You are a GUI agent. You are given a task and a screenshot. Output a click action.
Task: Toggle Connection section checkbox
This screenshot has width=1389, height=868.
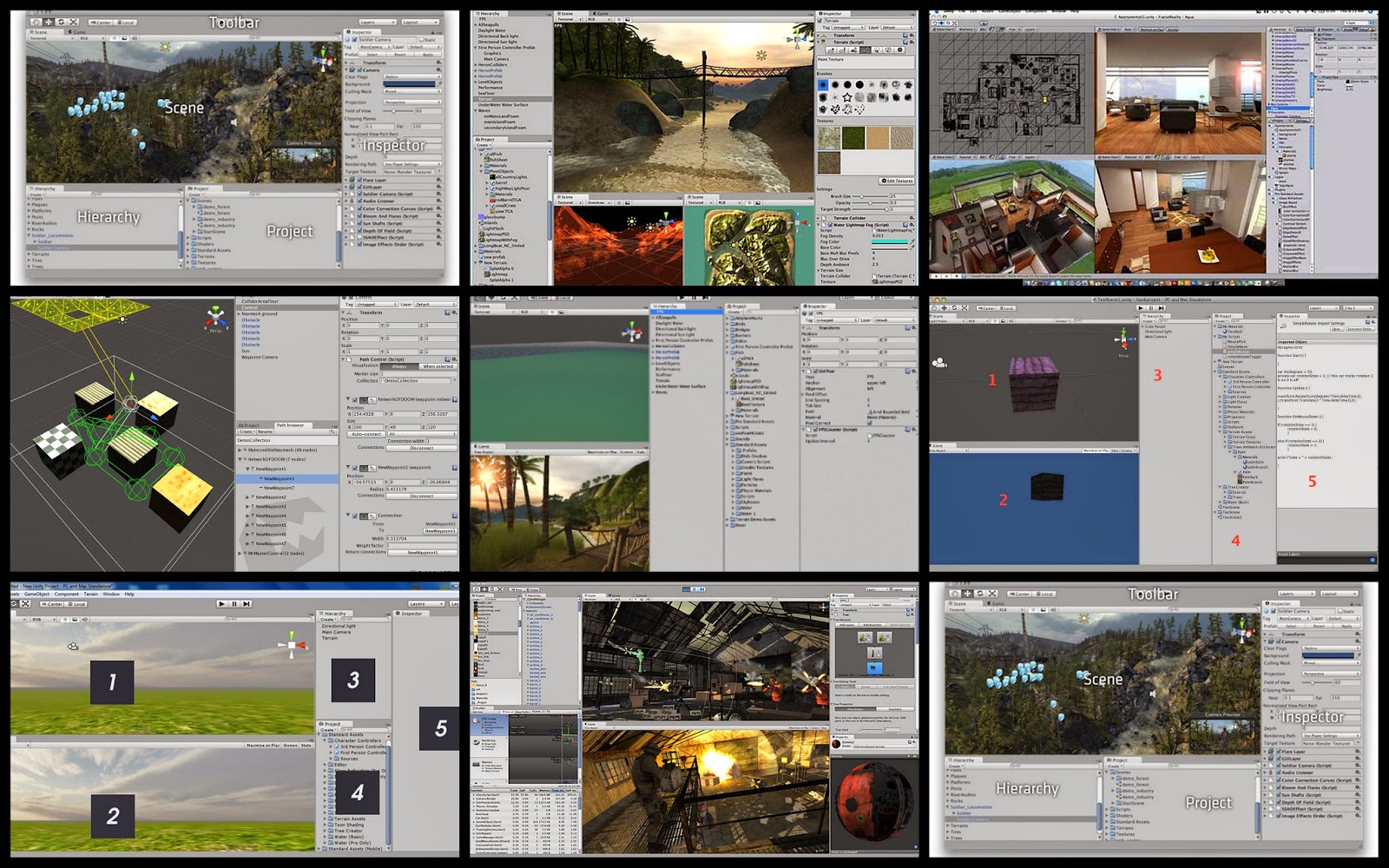point(355,516)
